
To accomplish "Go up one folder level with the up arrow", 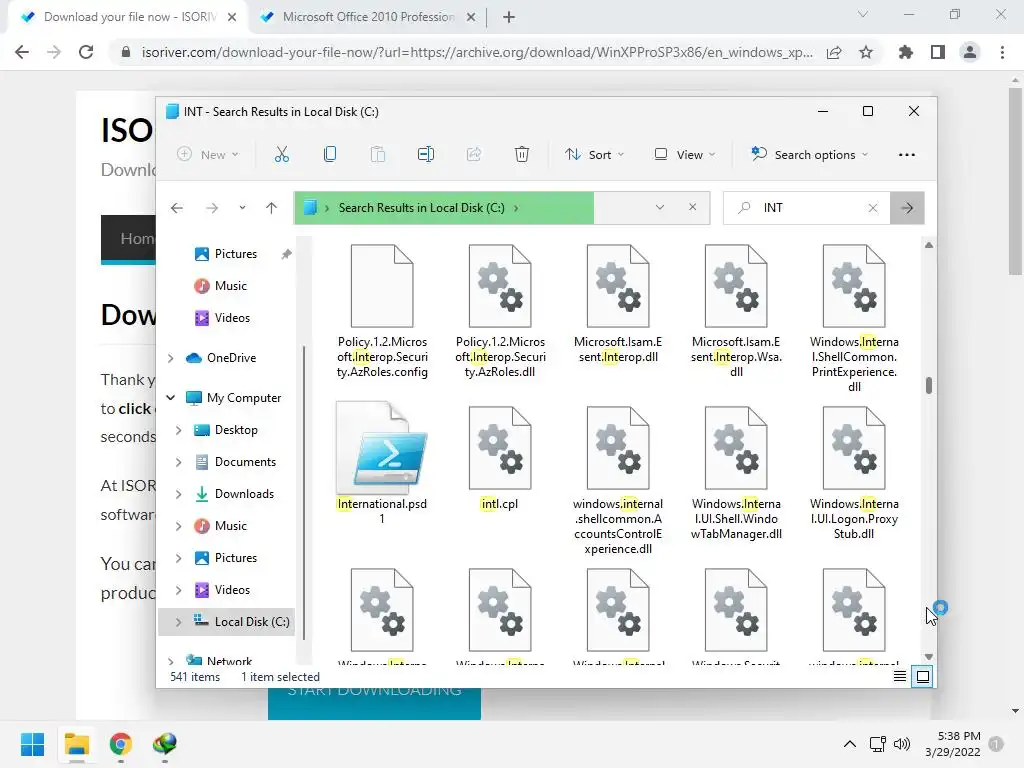I will click(271, 208).
